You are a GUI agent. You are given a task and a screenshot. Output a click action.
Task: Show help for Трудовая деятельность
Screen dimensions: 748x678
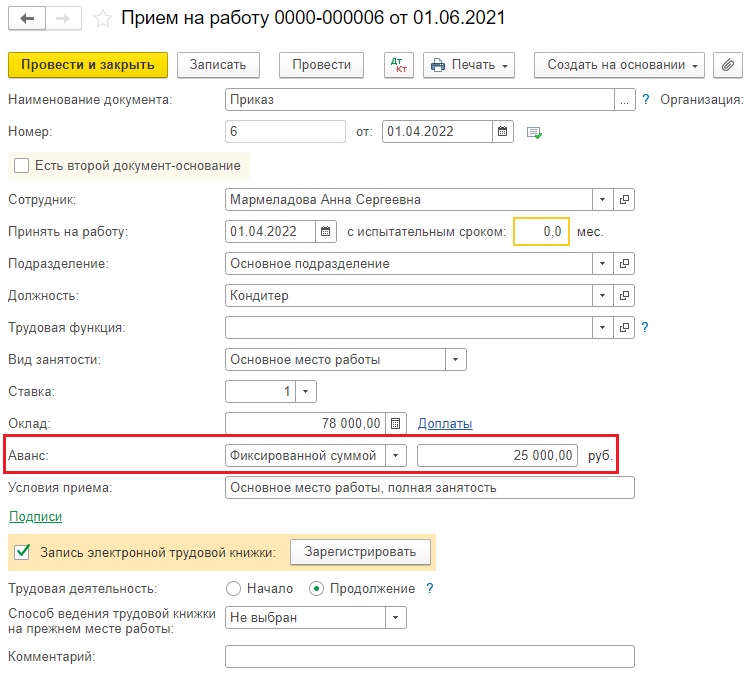pyautogui.click(x=430, y=588)
